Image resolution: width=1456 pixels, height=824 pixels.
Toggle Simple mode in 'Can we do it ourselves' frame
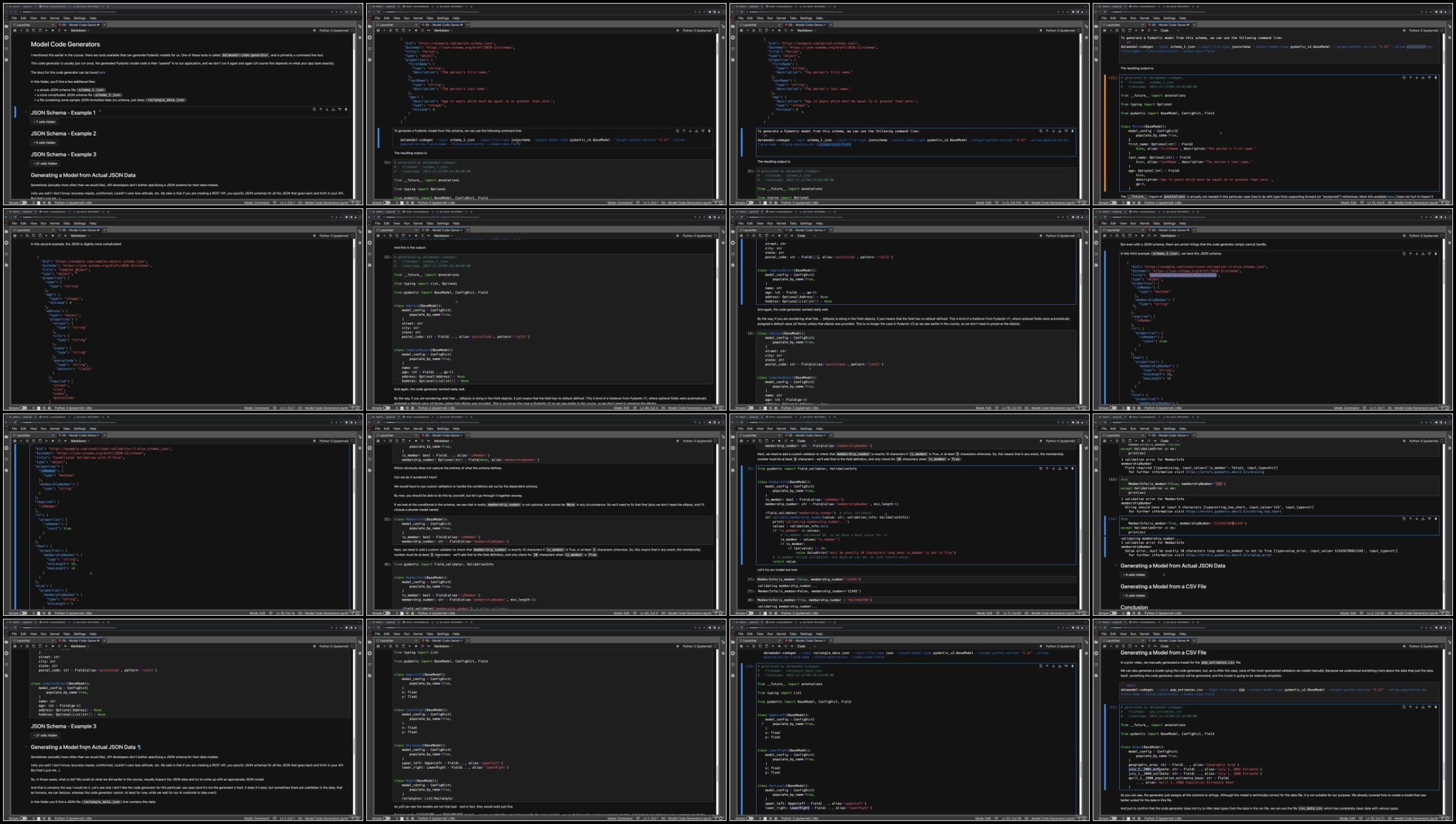[387, 613]
